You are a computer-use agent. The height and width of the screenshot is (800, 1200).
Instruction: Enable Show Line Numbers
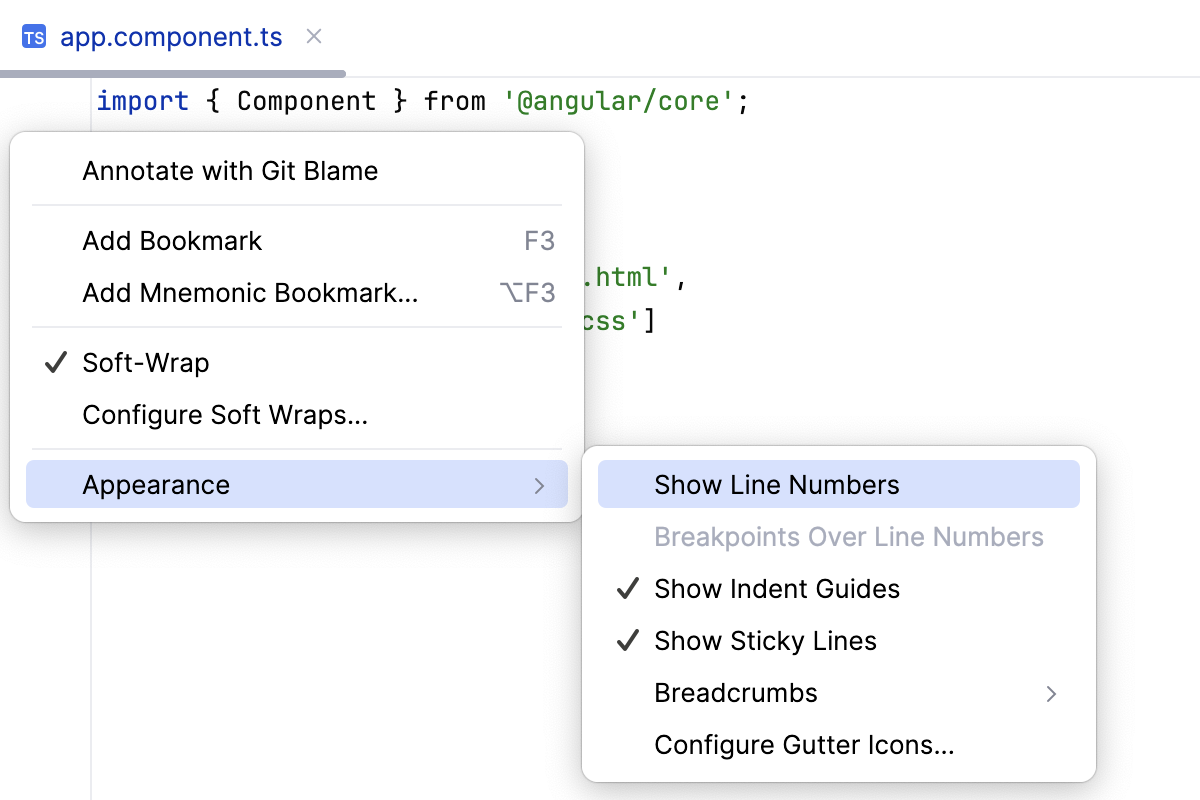776,484
